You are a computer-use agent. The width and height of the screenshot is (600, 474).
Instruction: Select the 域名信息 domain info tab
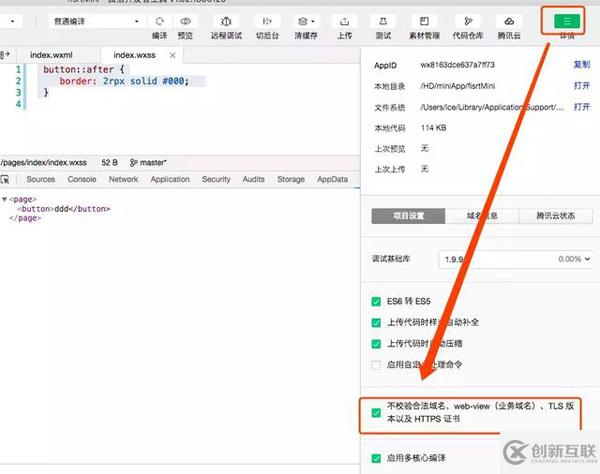[x=482, y=216]
